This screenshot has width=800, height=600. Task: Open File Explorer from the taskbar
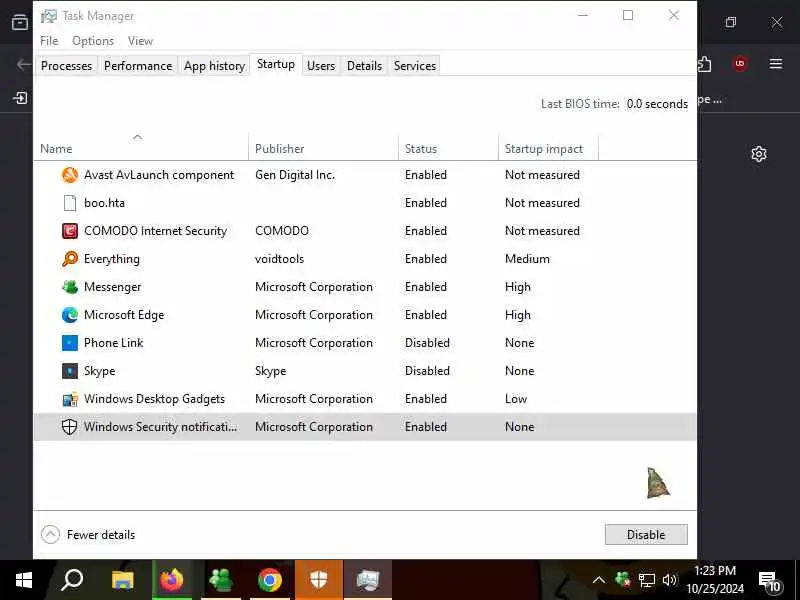pos(122,580)
